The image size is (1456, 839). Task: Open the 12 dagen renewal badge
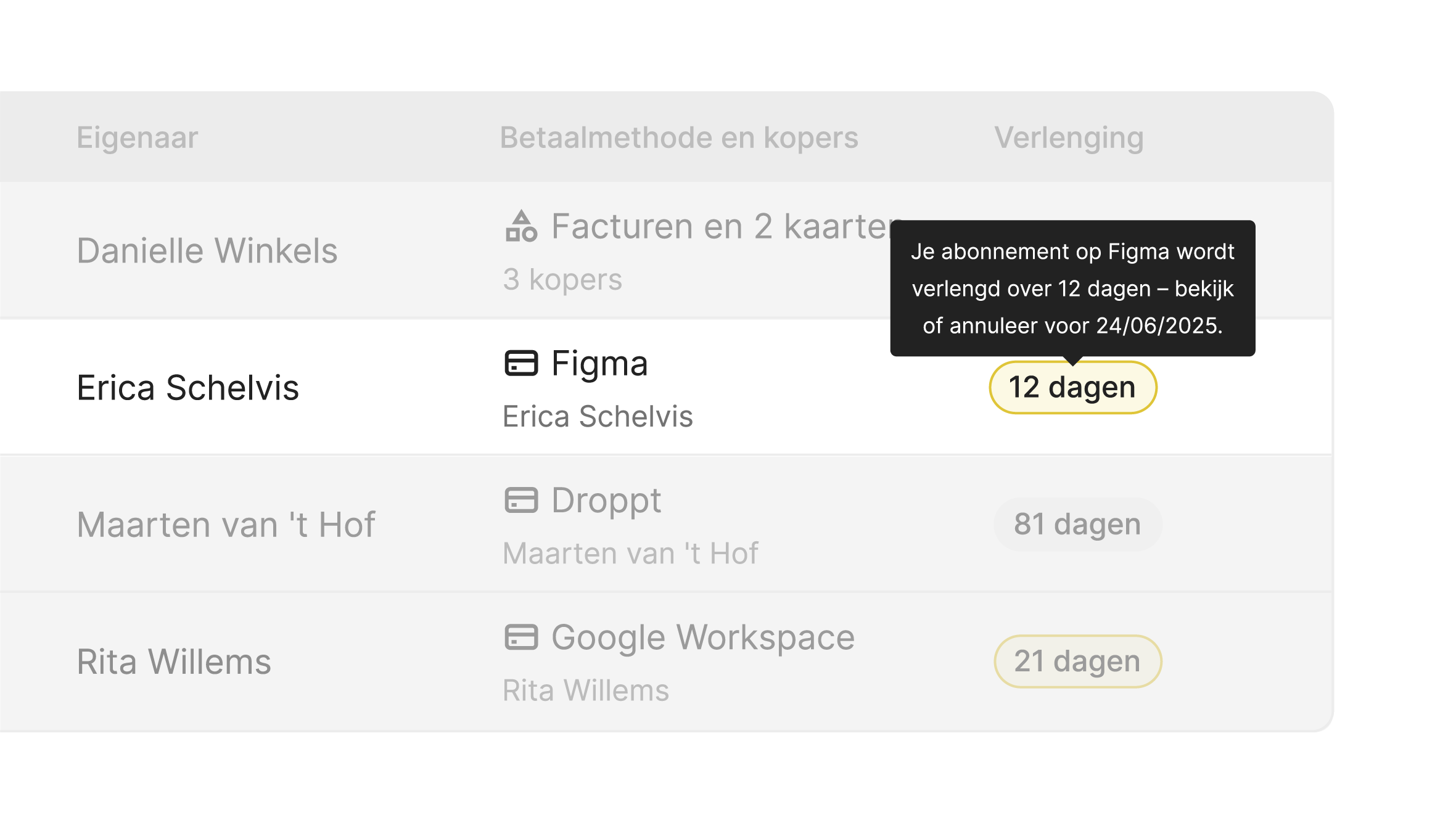pyautogui.click(x=1072, y=388)
